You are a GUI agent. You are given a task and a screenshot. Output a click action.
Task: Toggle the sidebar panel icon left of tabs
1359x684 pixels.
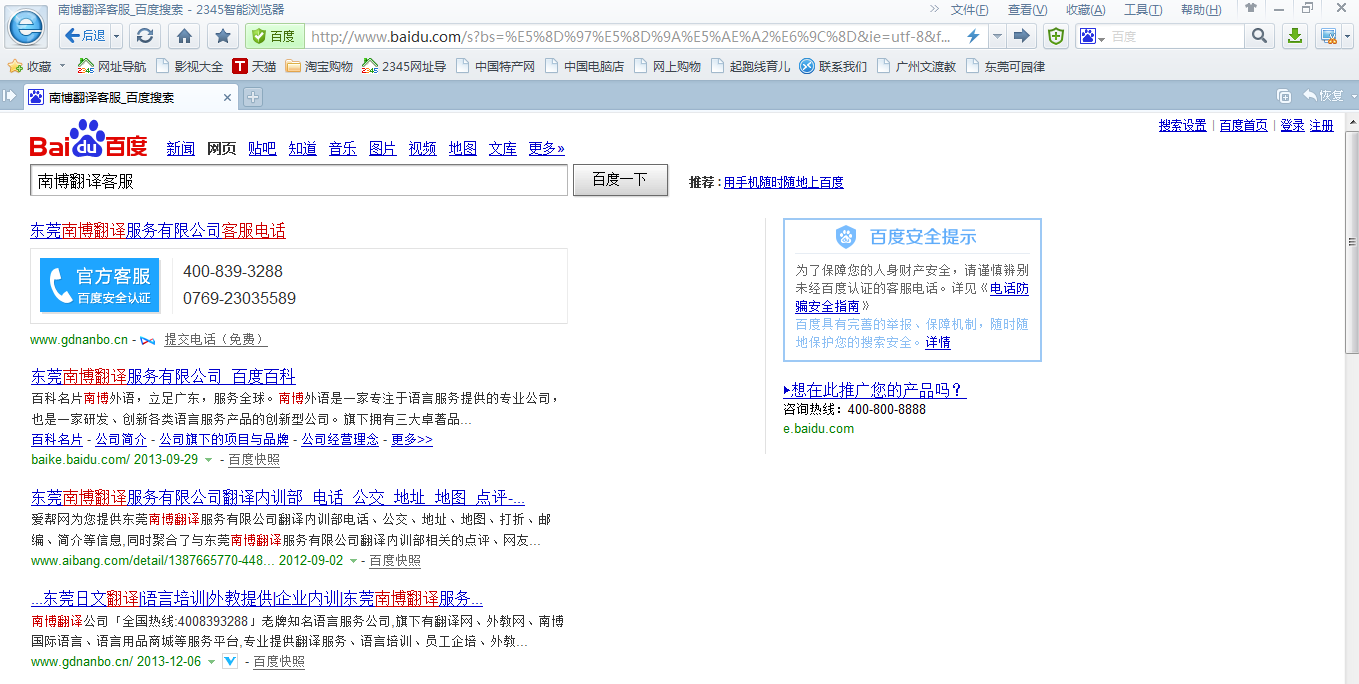[10, 96]
